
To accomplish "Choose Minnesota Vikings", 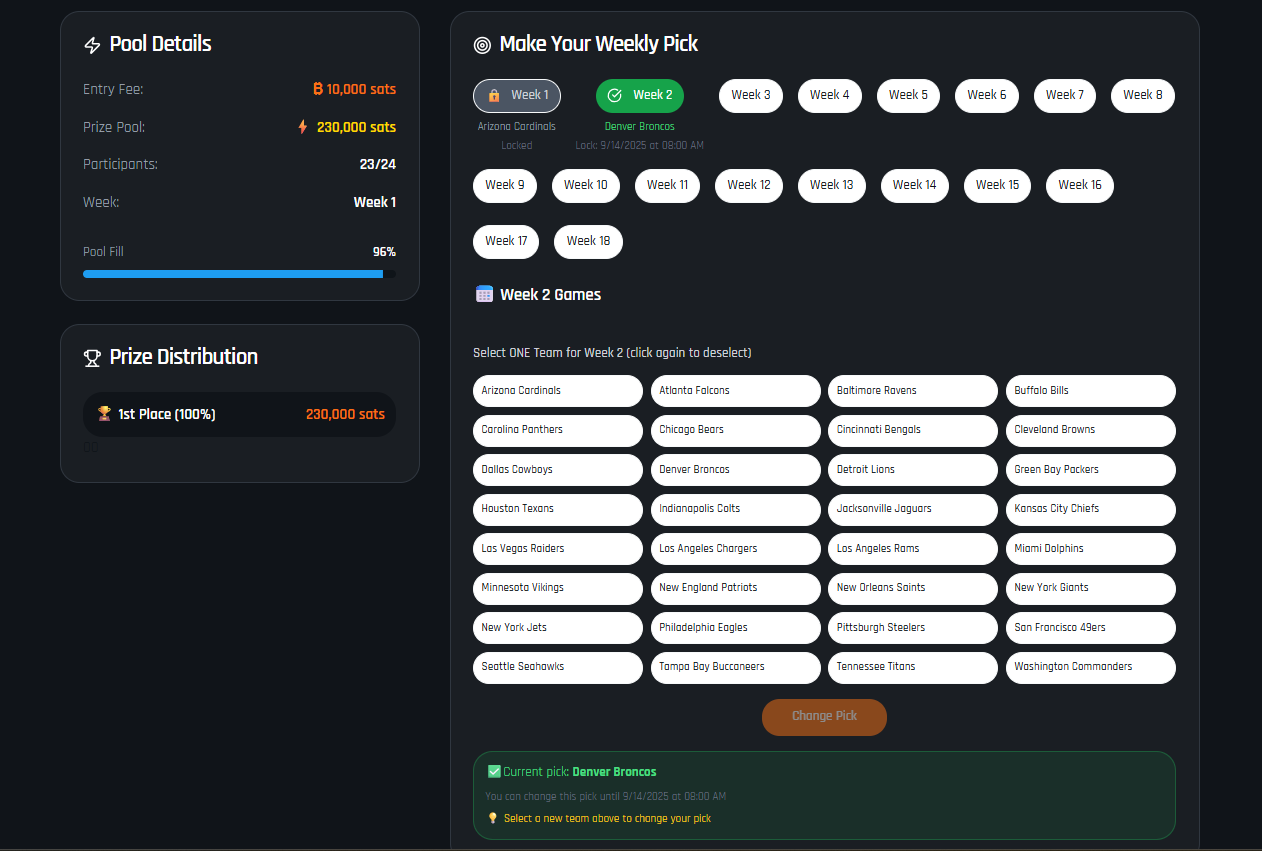I will [558, 588].
